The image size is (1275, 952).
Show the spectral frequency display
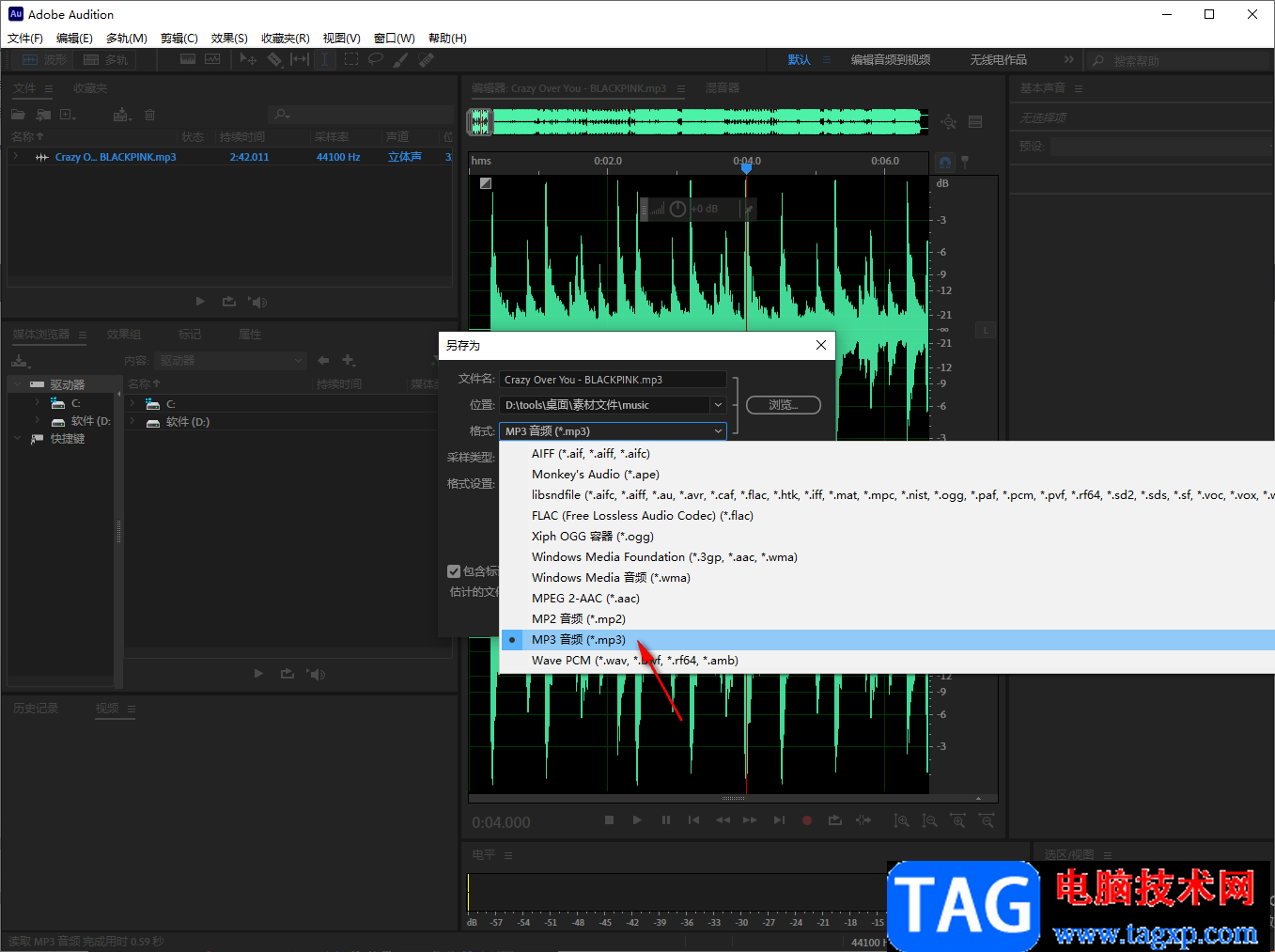(188, 59)
